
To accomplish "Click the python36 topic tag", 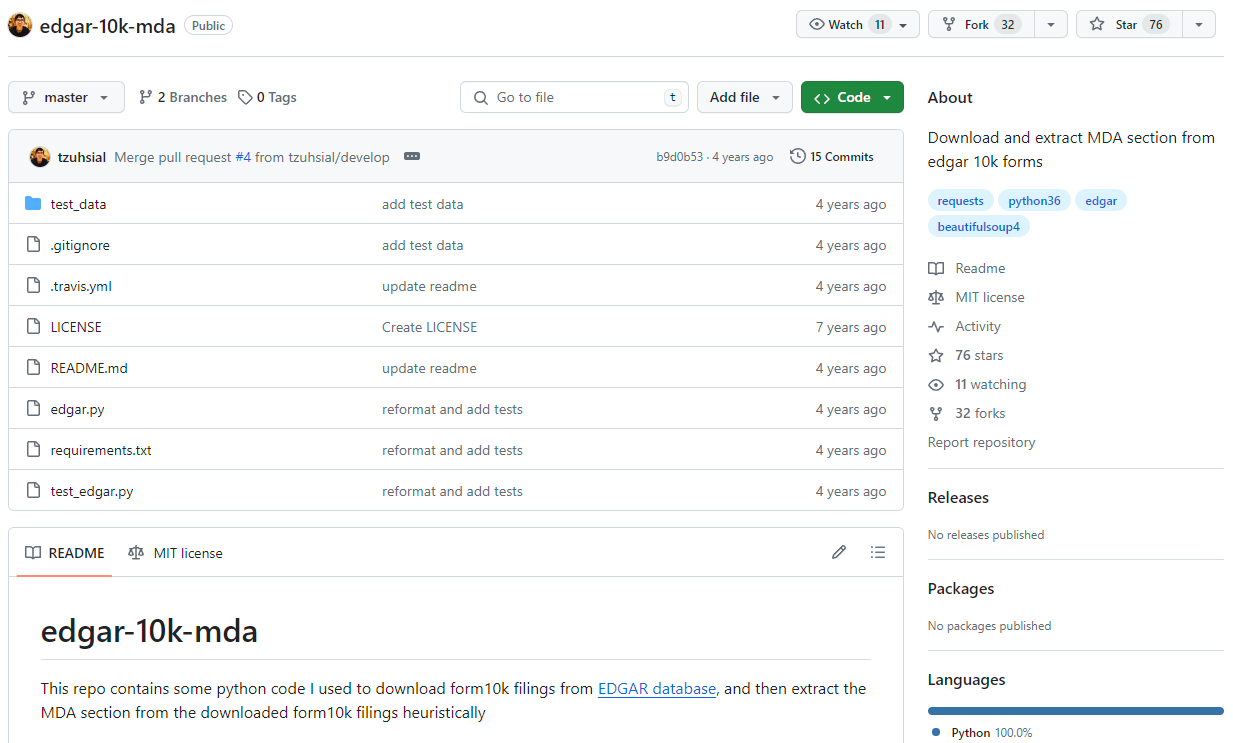I will point(1034,201).
